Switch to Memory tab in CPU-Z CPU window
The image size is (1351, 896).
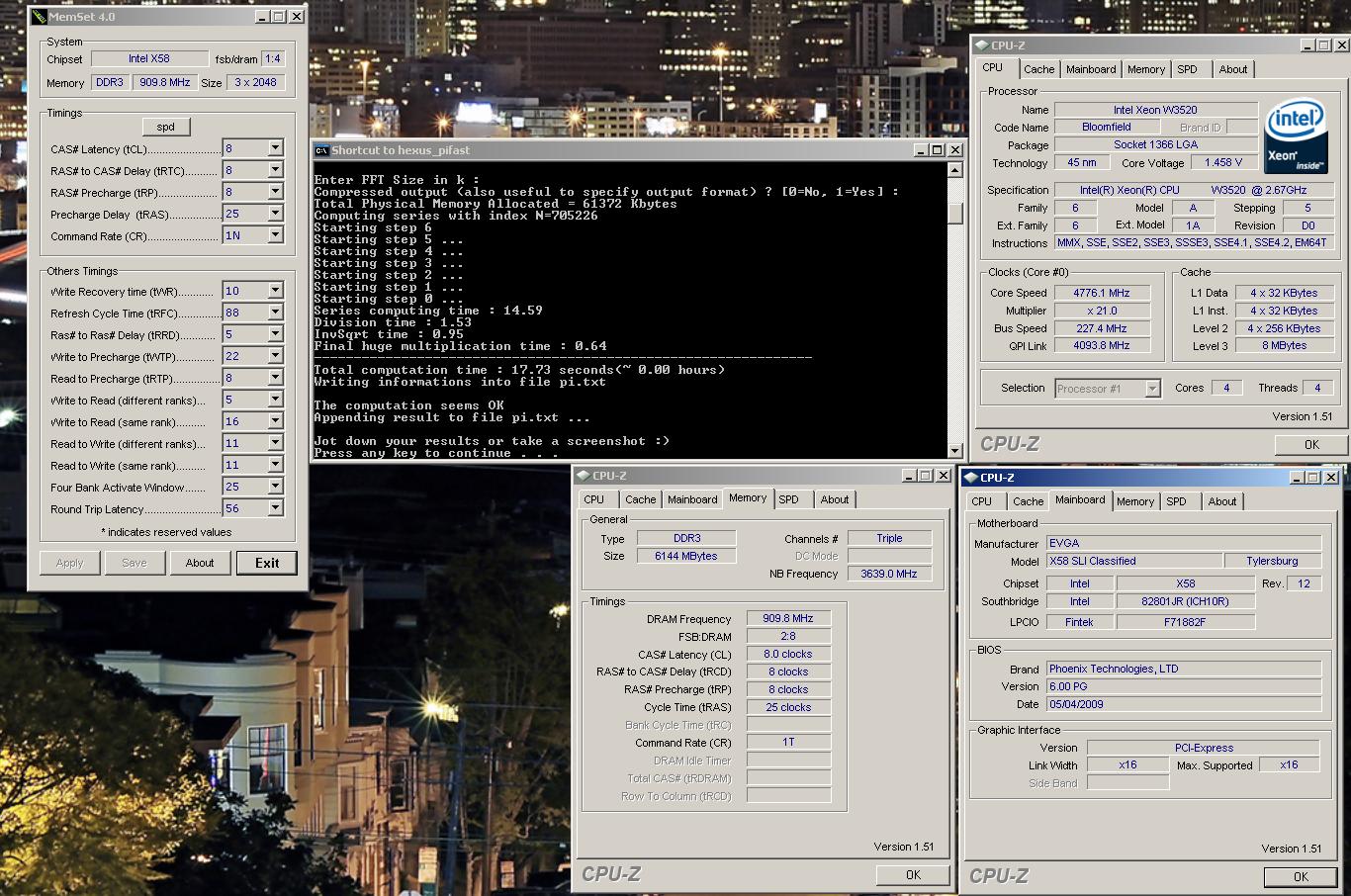[x=1146, y=69]
